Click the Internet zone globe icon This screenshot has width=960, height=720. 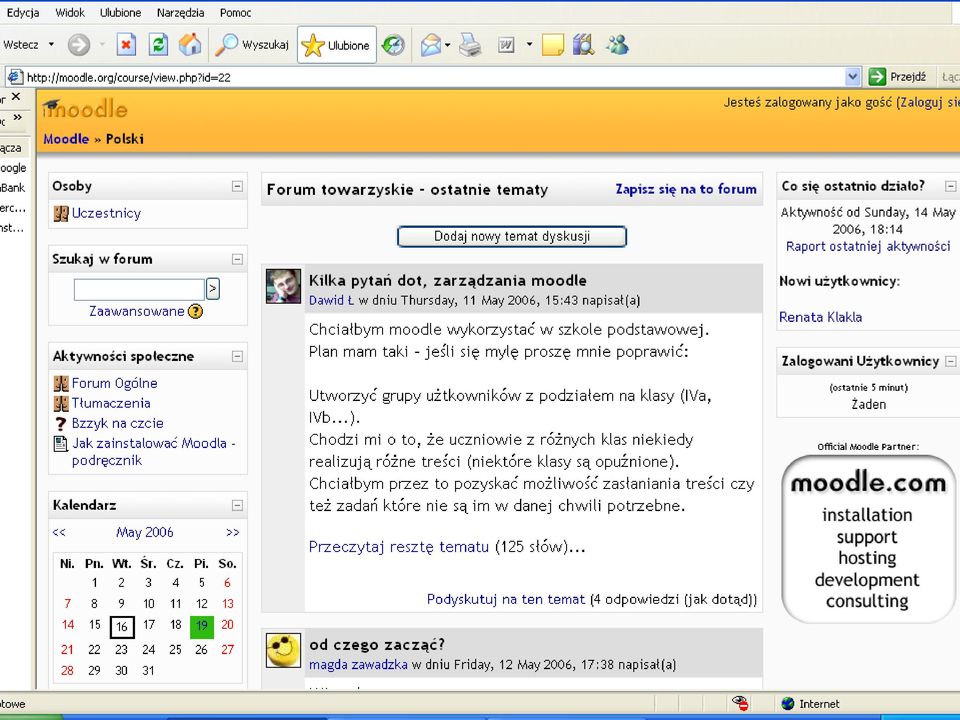[787, 703]
